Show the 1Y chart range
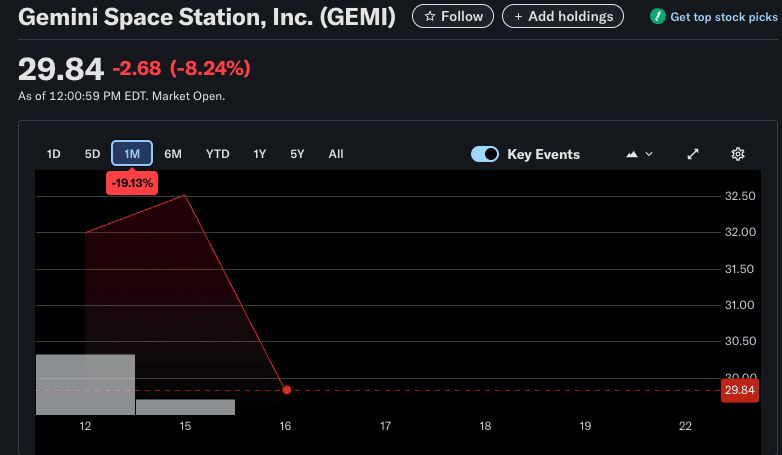782x455 pixels. coord(259,154)
